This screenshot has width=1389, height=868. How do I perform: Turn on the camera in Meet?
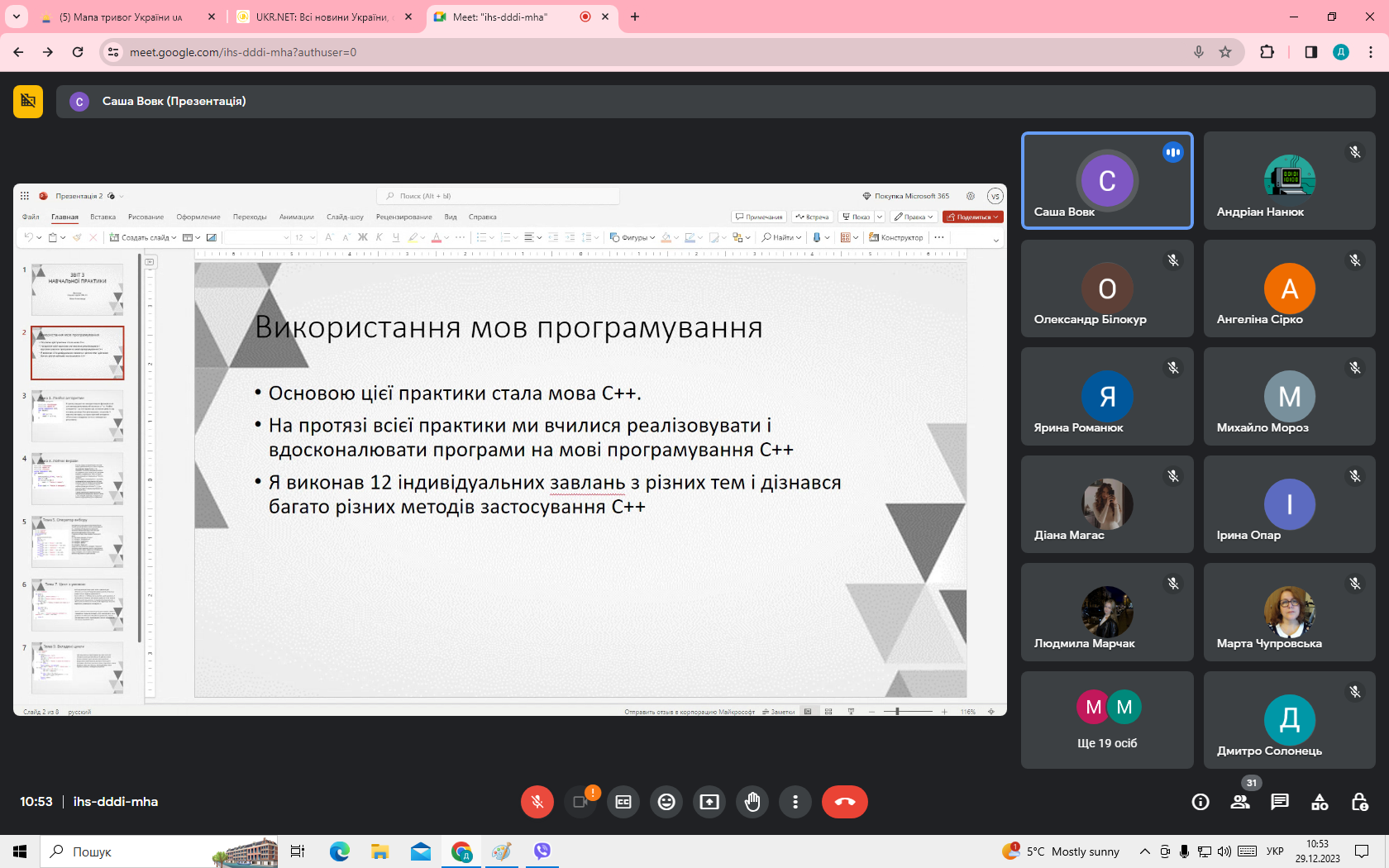580,802
